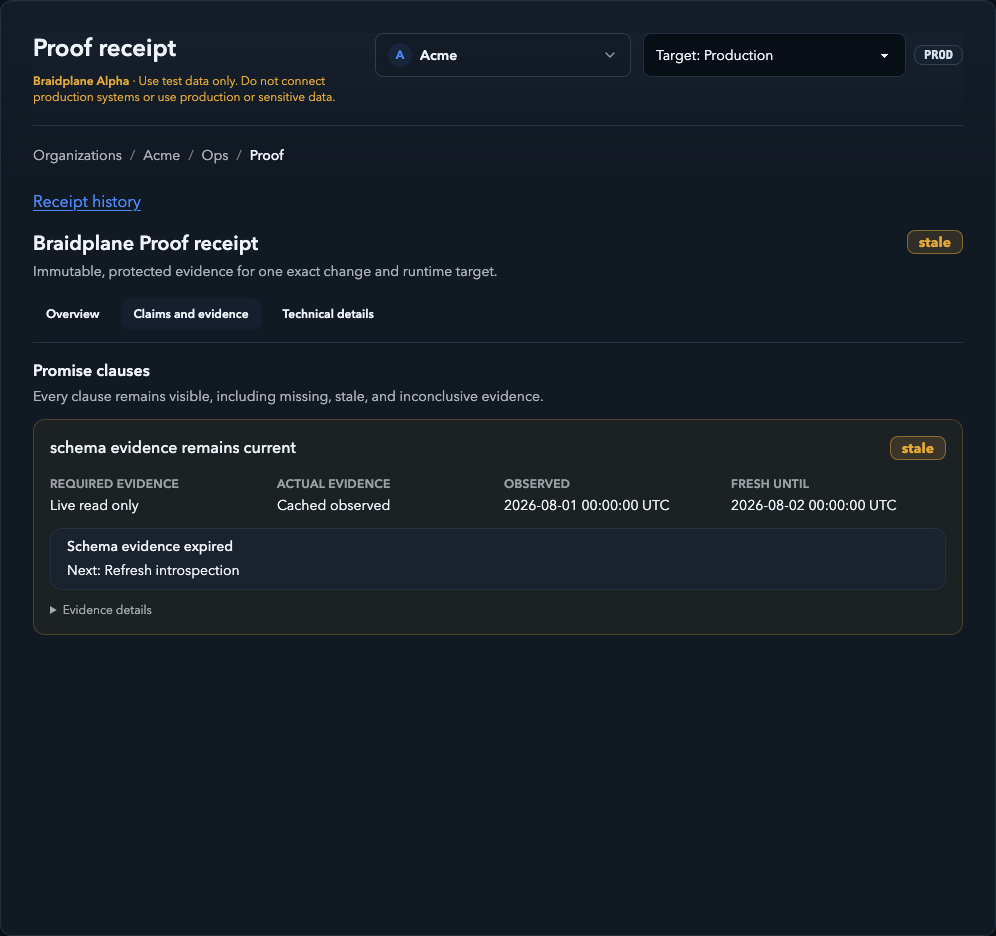Click the Braidplane Alpha warning text
The image size is (996, 936).
[x=184, y=89]
